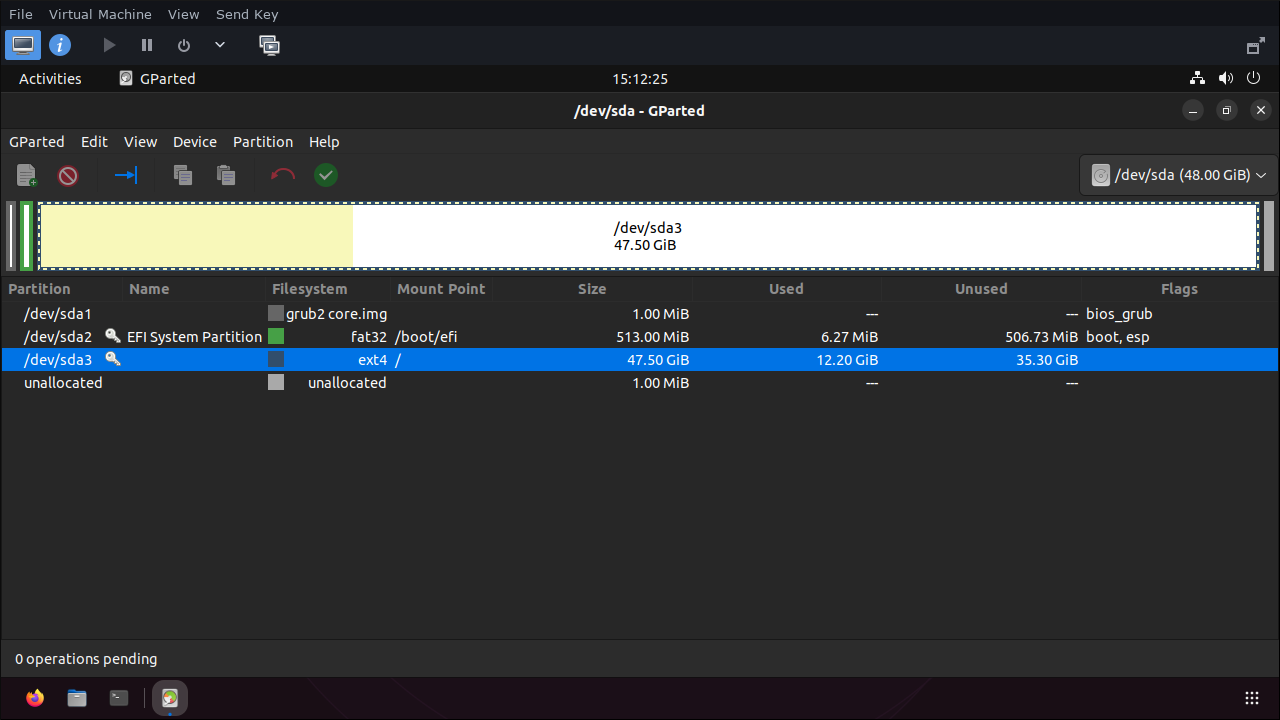The height and width of the screenshot is (720, 1280).
Task: Toggle fullscreen mode of the VM viewer
Action: click(1256, 46)
